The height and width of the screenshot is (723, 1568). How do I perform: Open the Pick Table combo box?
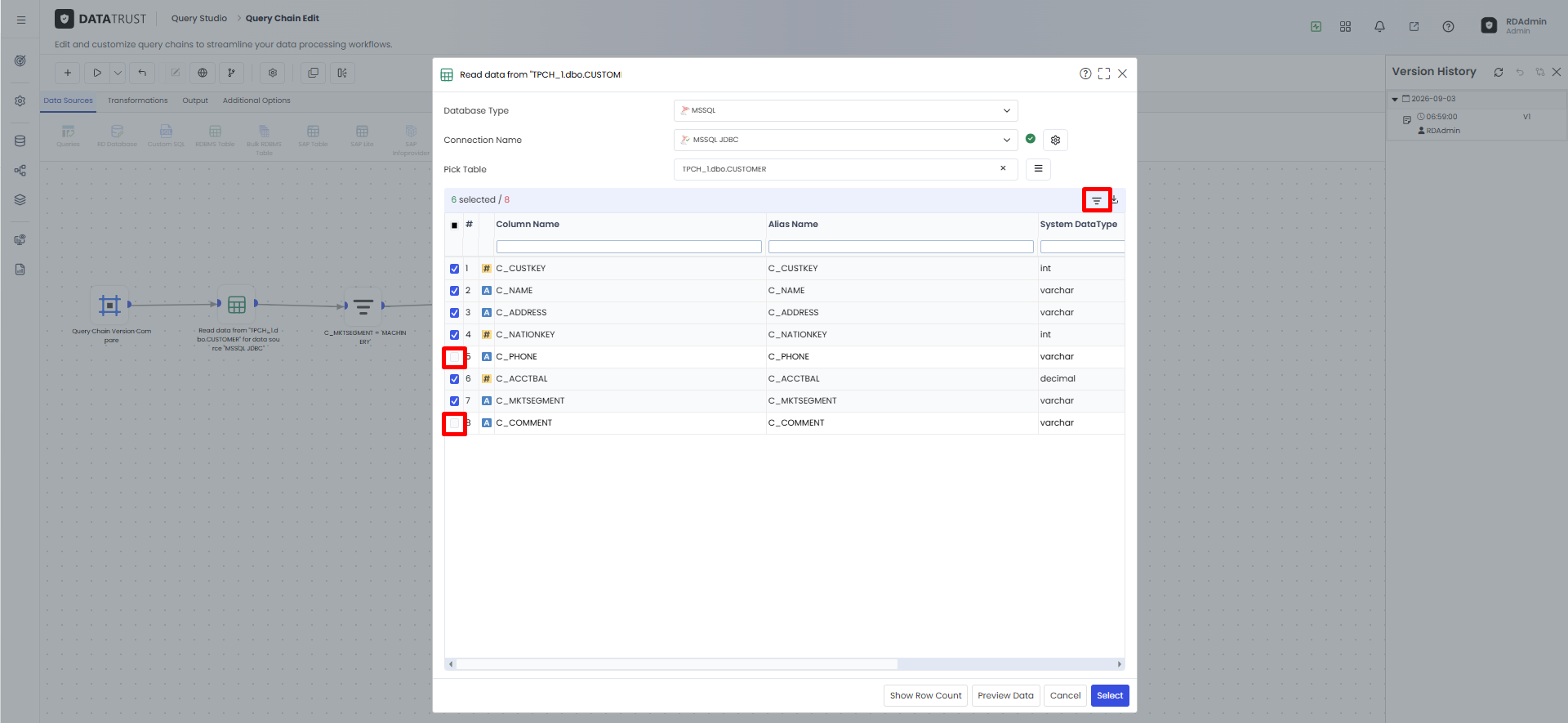(x=845, y=169)
